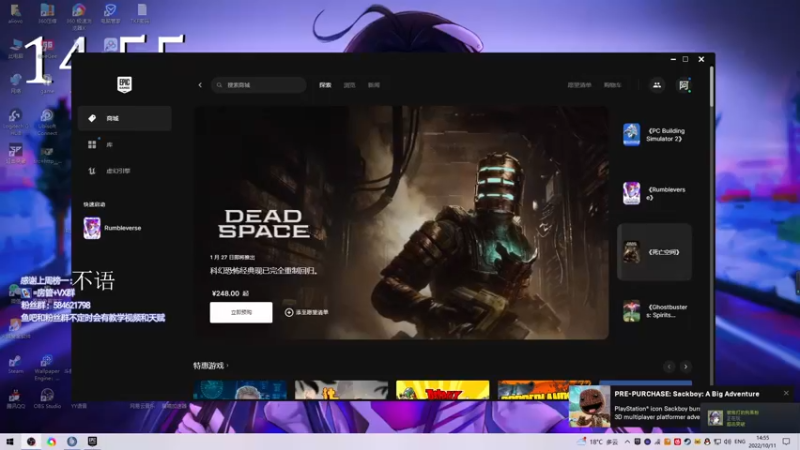Click the Epic Games logo in sidebar
The height and width of the screenshot is (450, 800).
click(124, 84)
